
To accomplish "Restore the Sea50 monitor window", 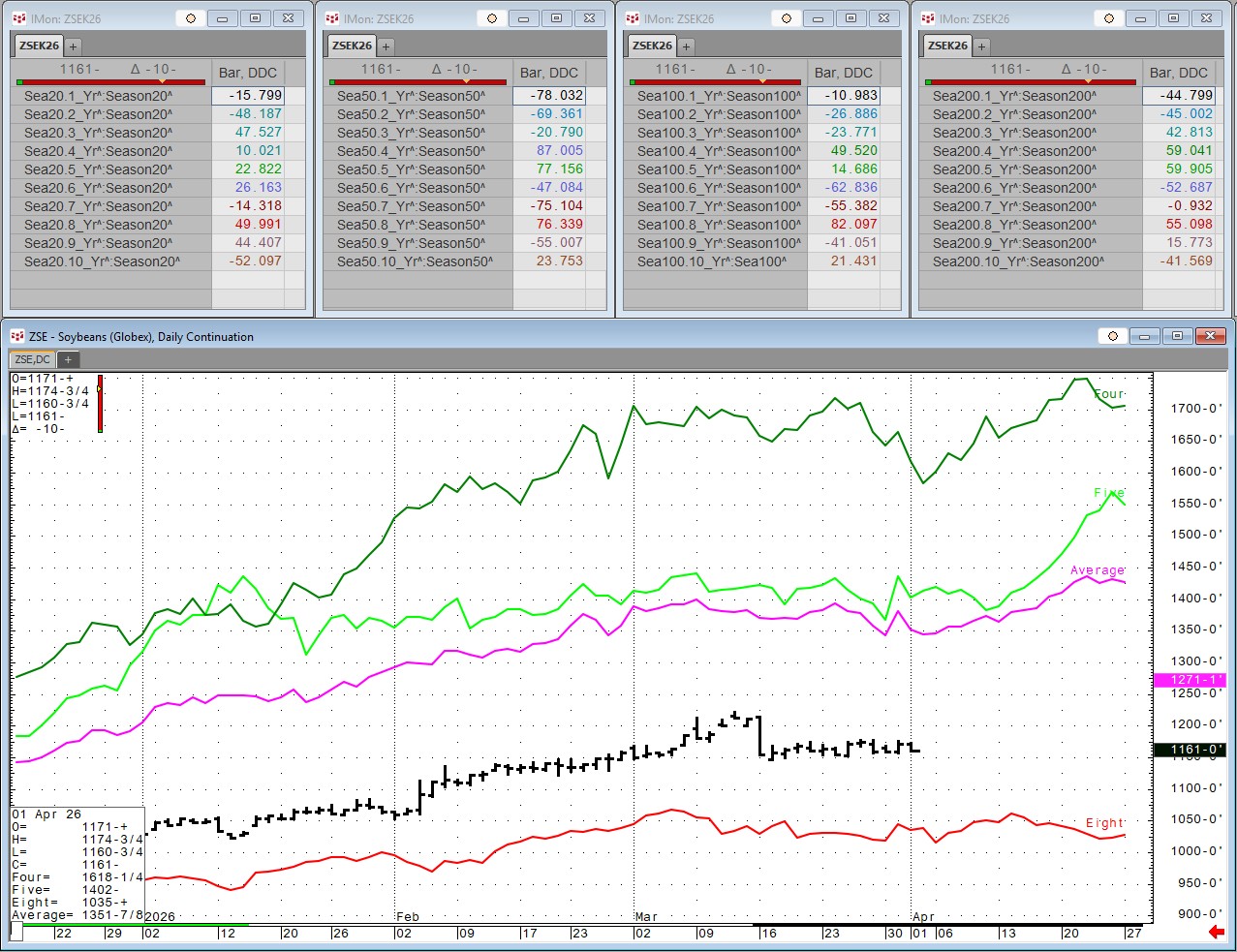I will 556,18.
